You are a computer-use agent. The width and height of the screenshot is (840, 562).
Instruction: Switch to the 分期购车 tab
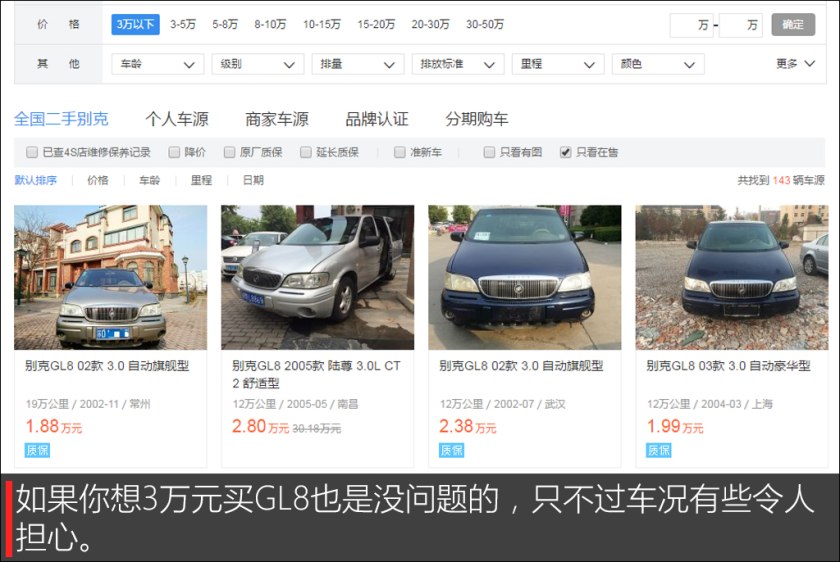(477, 119)
